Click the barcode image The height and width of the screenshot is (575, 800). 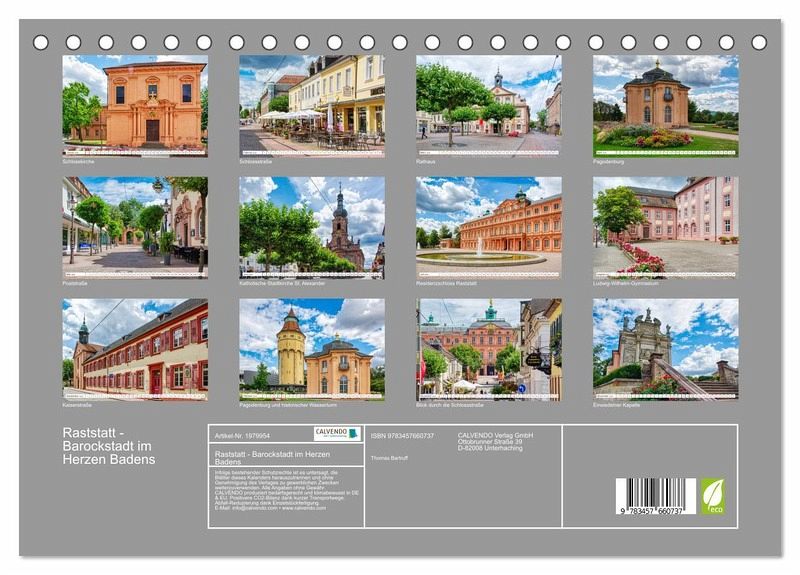(655, 497)
